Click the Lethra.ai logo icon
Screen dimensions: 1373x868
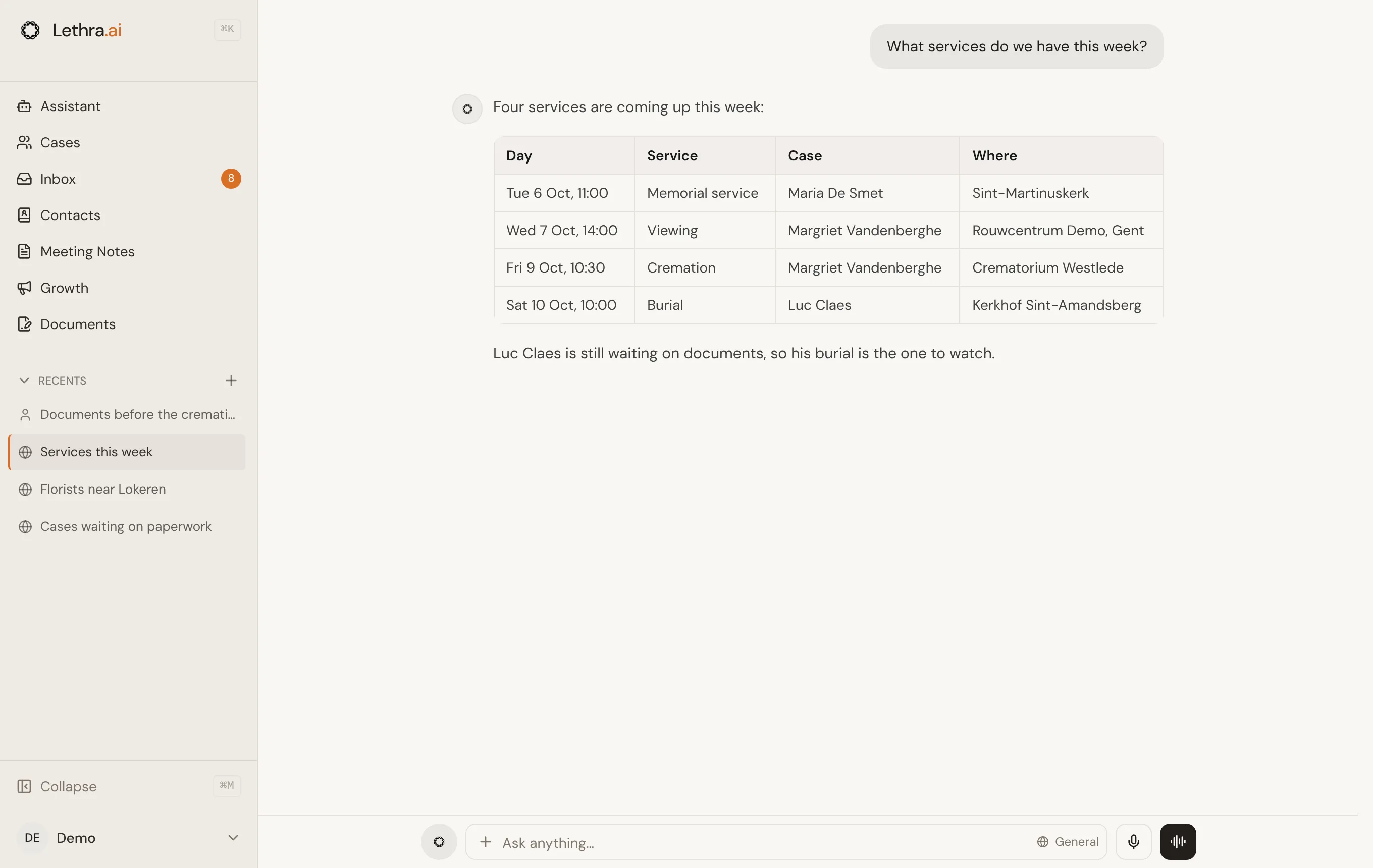pos(30,30)
